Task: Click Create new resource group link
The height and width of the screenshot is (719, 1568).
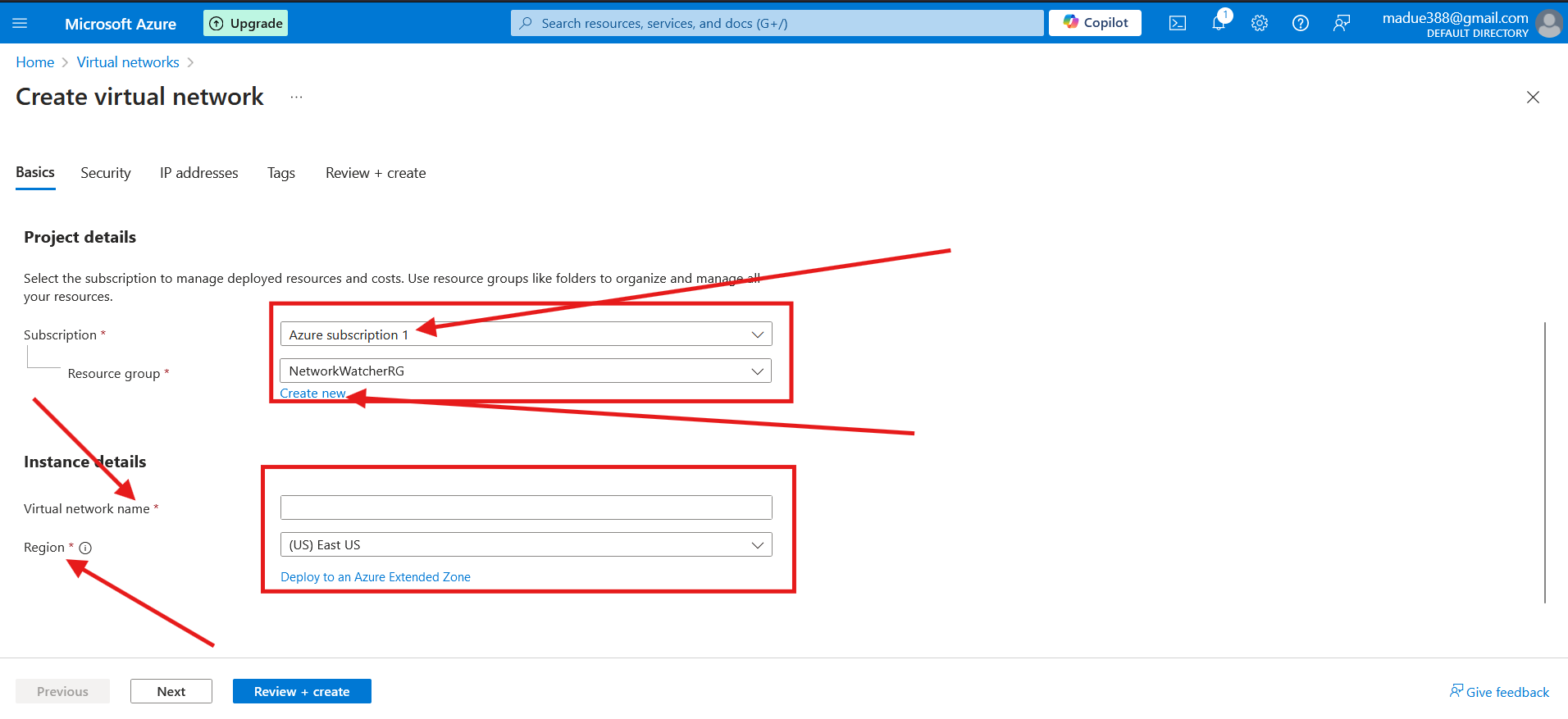Action: (312, 394)
